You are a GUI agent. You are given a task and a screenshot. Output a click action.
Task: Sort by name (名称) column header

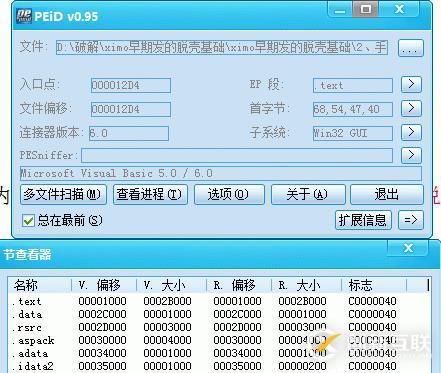[40, 285]
